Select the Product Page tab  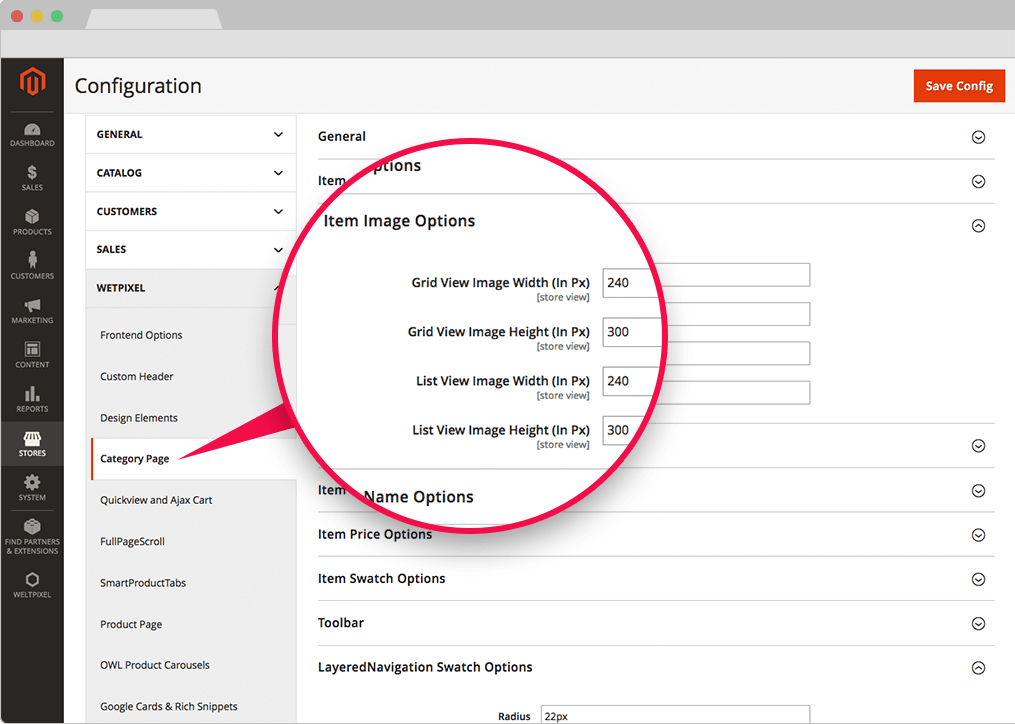click(131, 624)
